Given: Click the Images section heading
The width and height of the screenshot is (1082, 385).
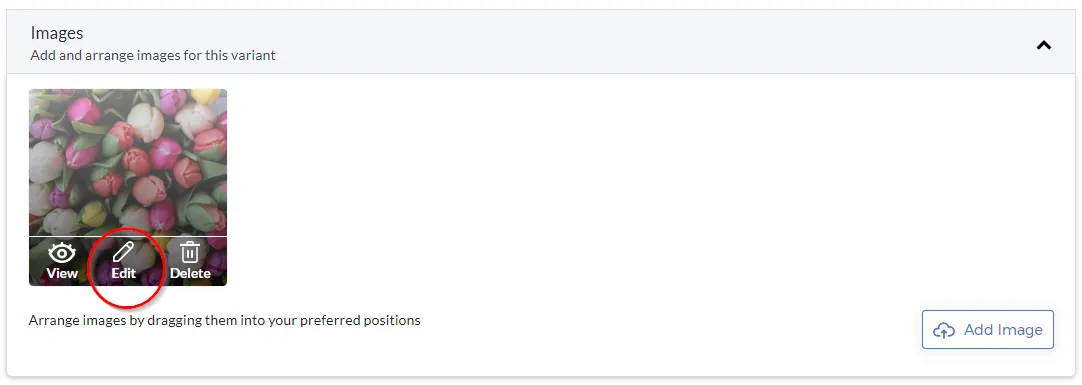Looking at the screenshot, I should tap(57, 32).
